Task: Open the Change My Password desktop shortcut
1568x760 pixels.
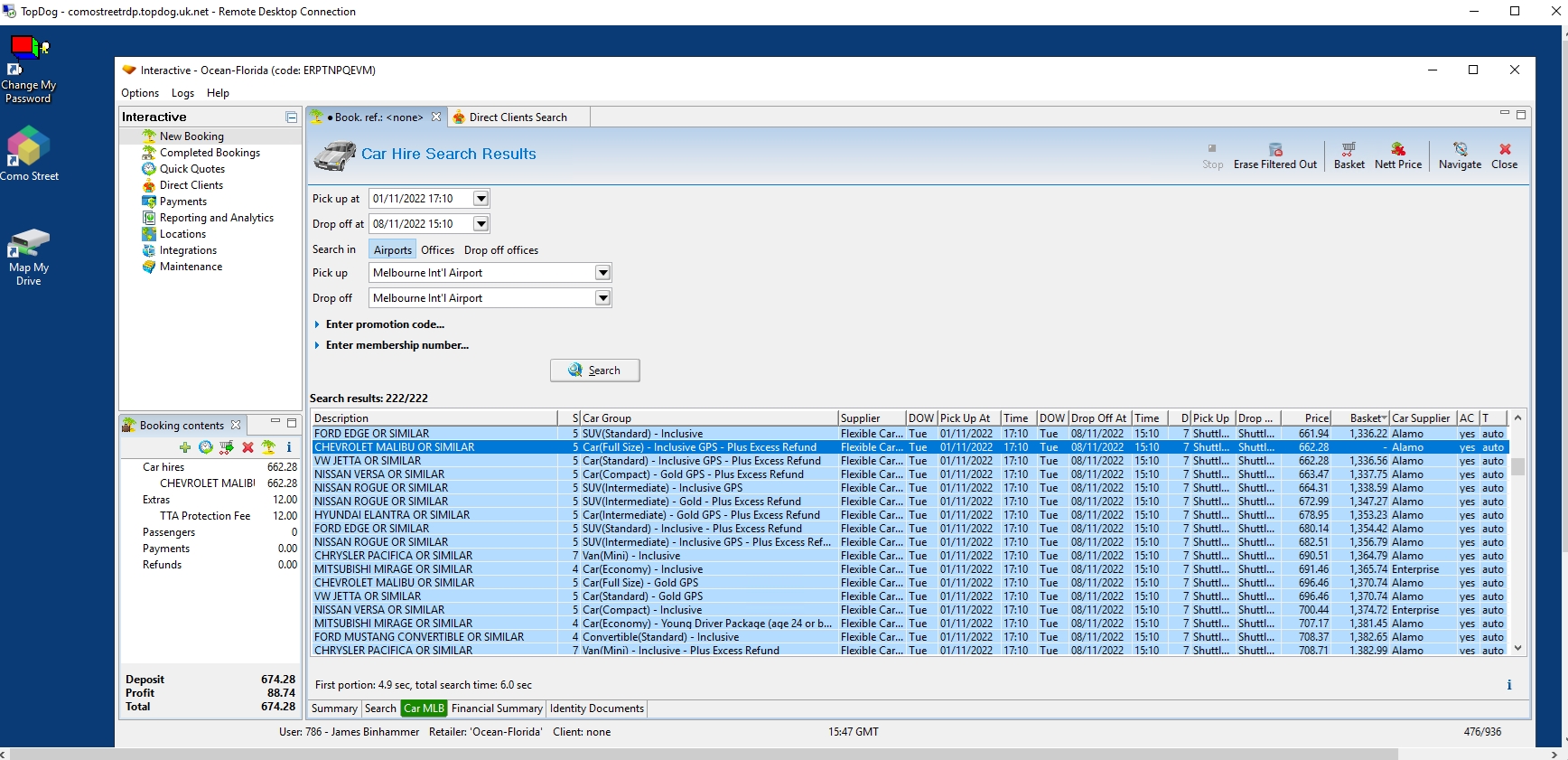Action: [x=28, y=69]
